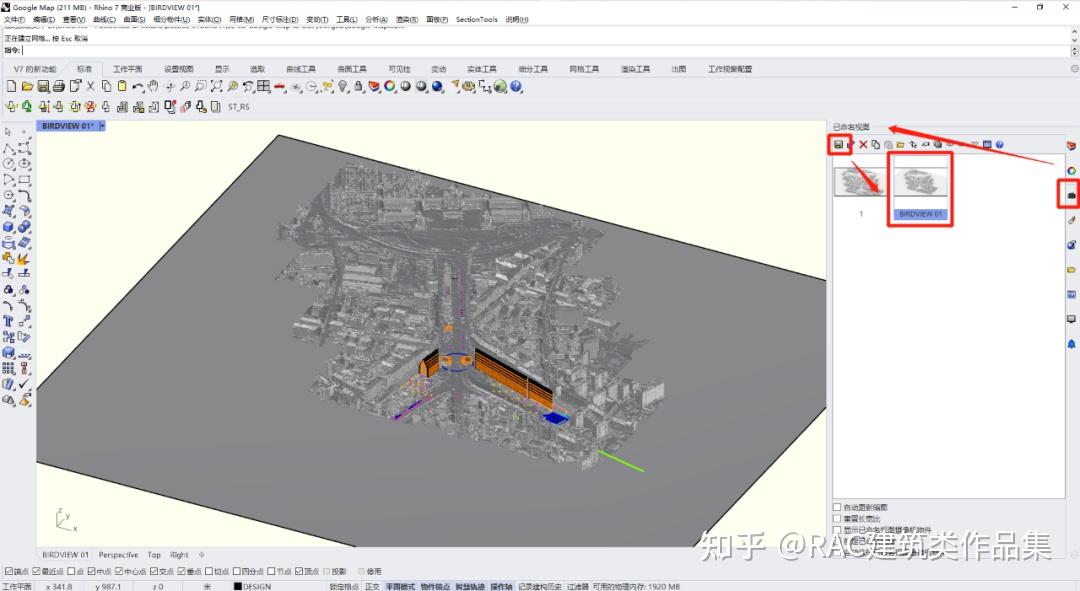1080x591 pixels.
Task: Toggle 锁定格点 in the status bar
Action: (344, 586)
